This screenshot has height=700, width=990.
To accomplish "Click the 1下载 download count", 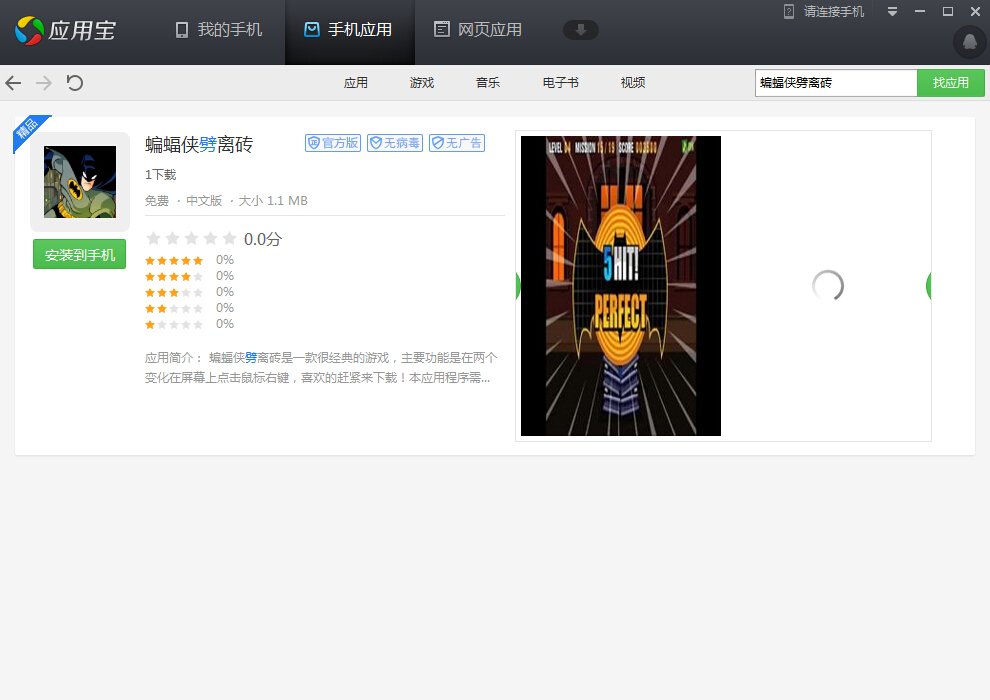I will click(160, 175).
